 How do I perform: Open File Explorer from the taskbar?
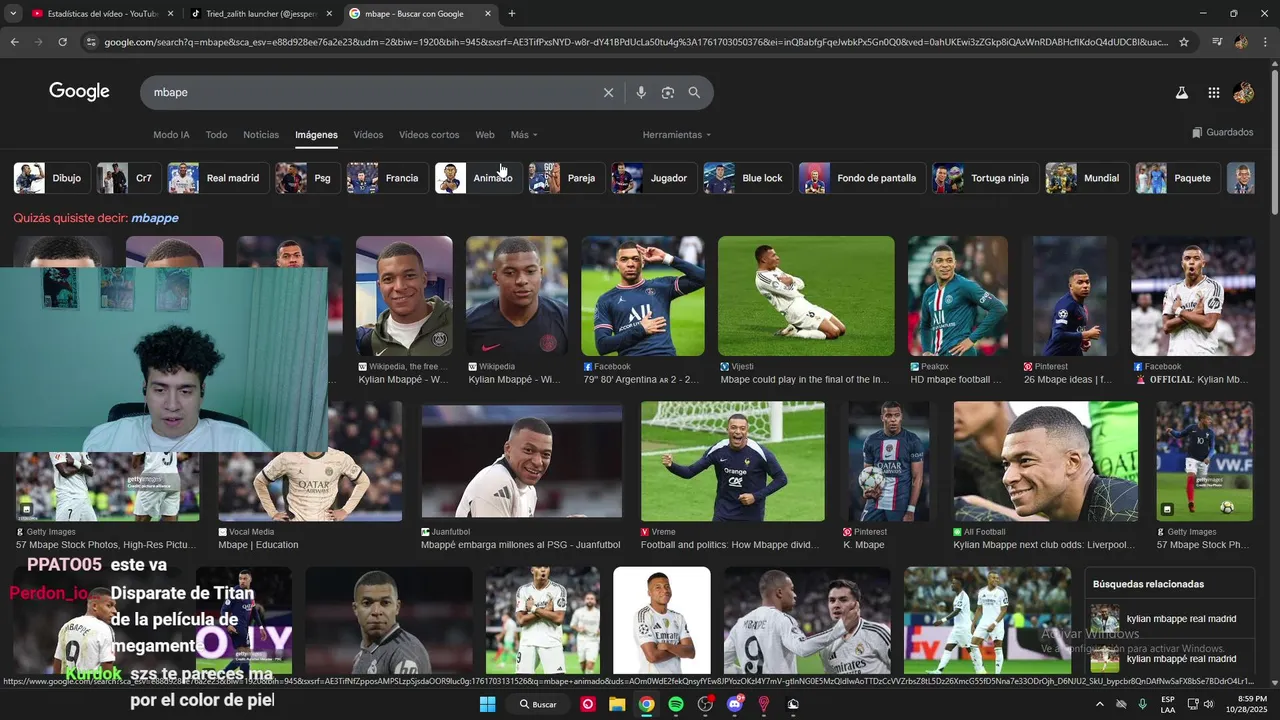[x=617, y=704]
